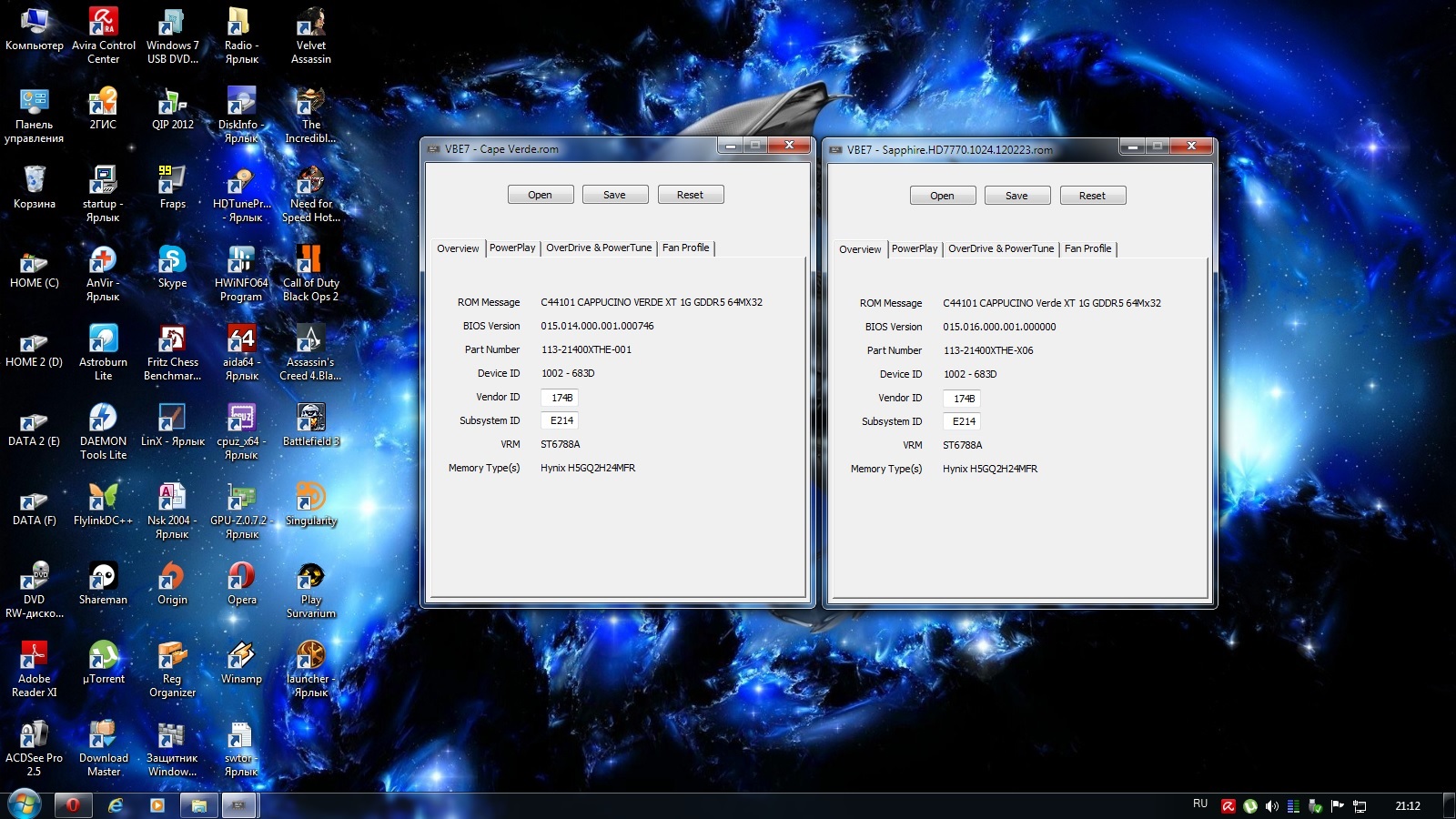The width and height of the screenshot is (1456, 819).
Task: Click Save button in Cape Verde.rom window
Action: (x=615, y=195)
